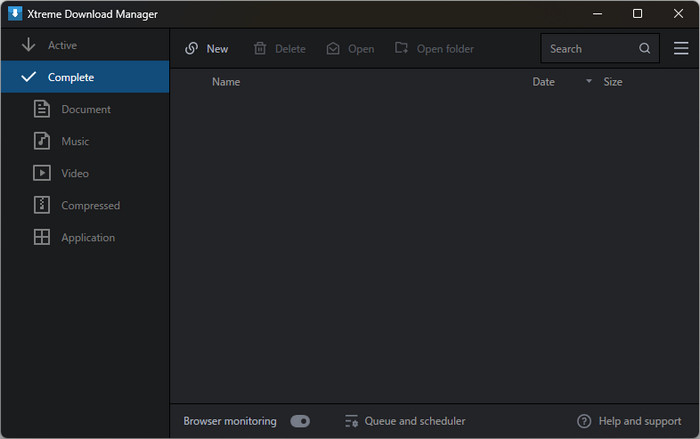
Task: Click the search magnifier icon
Action: pyautogui.click(x=644, y=48)
